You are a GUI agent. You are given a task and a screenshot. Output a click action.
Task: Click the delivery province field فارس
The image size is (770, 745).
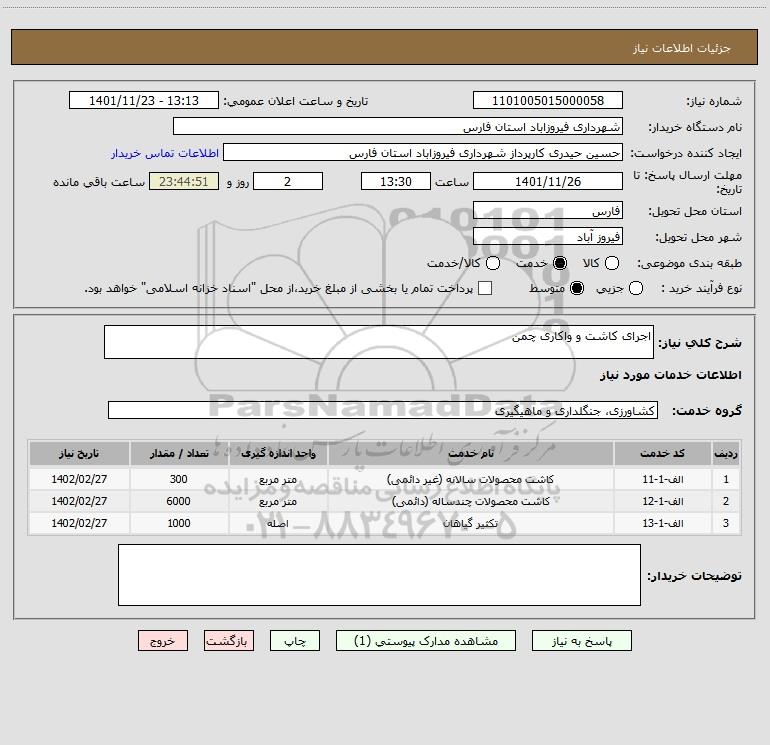548,211
